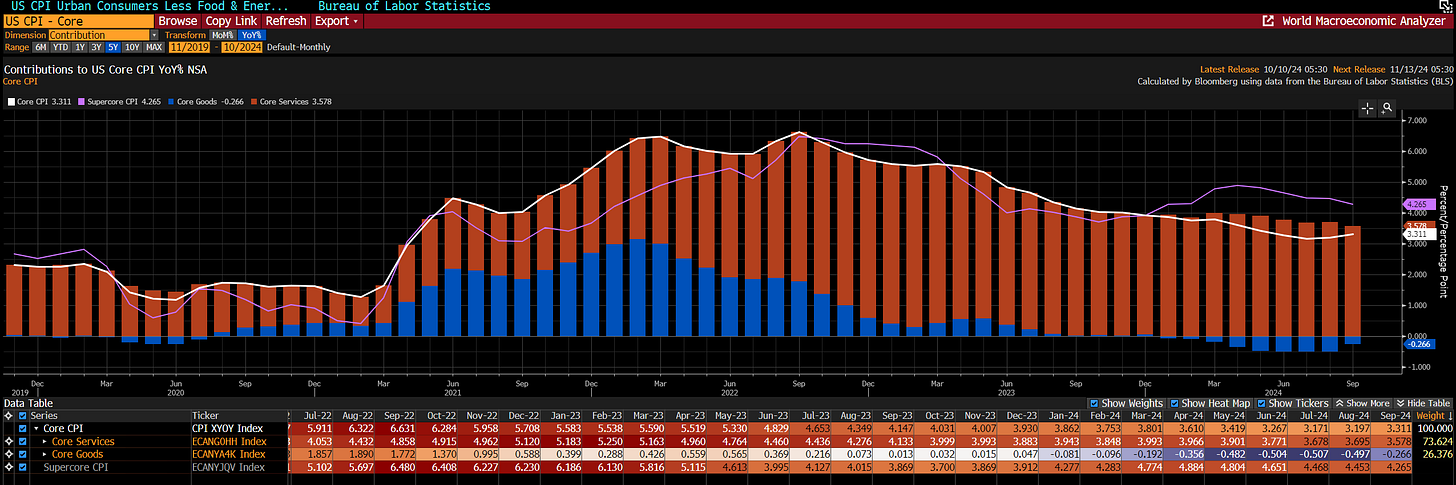
Task: Uncheck the Core Goods series checkbox
Action: tap(22, 454)
